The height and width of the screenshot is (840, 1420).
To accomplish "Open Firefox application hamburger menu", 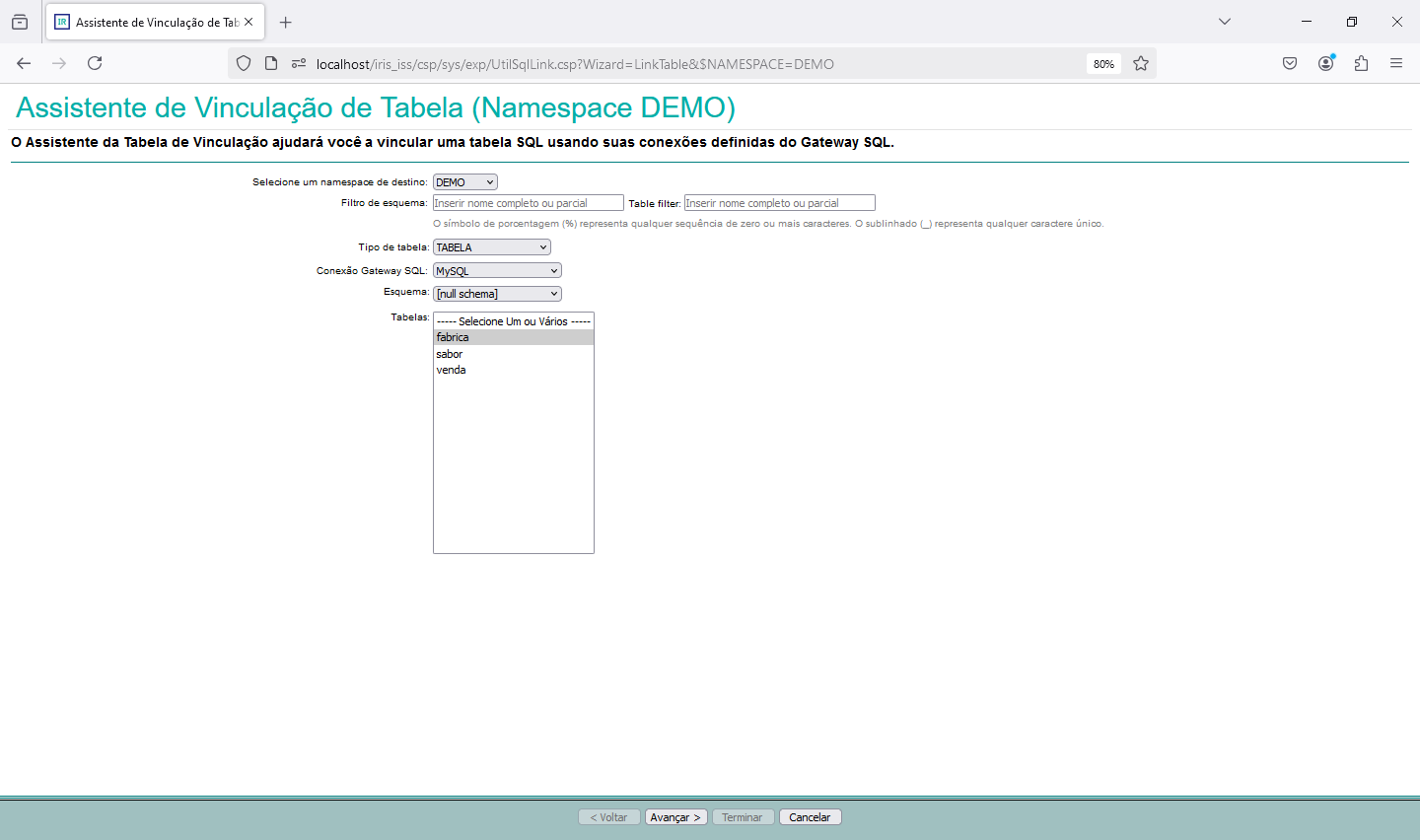I will 1396,63.
